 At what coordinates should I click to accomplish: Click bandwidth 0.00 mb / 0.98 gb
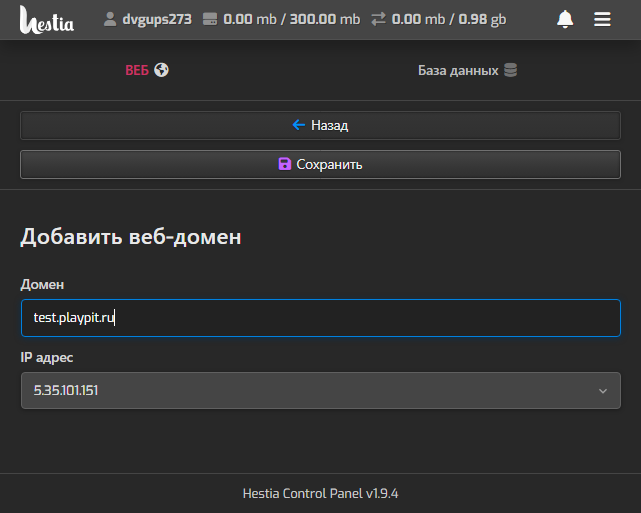click(449, 19)
